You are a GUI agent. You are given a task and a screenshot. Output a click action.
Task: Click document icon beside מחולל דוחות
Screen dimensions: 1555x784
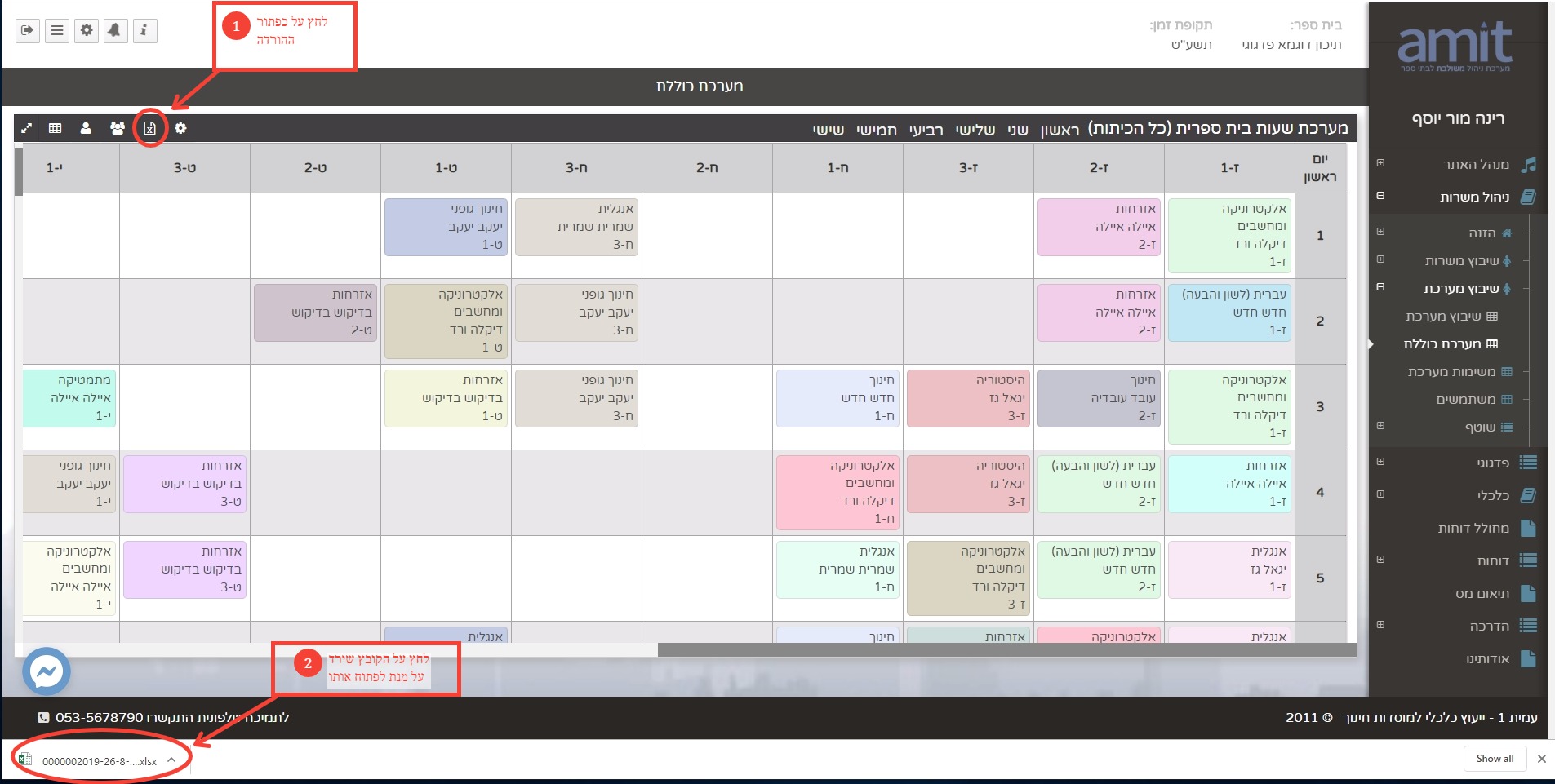coord(1529,528)
